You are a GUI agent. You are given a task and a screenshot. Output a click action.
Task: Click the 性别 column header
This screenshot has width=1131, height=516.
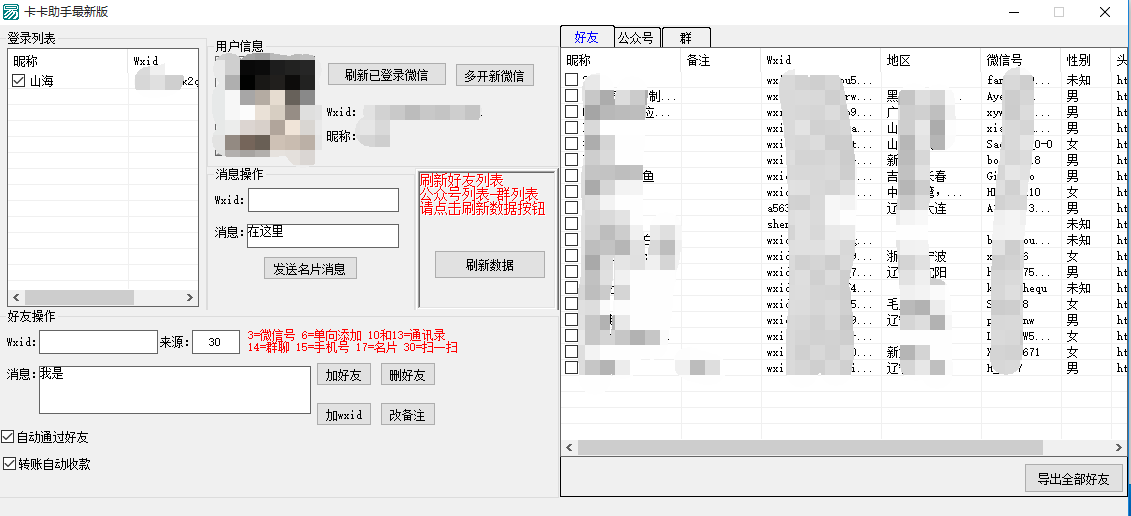point(1086,61)
